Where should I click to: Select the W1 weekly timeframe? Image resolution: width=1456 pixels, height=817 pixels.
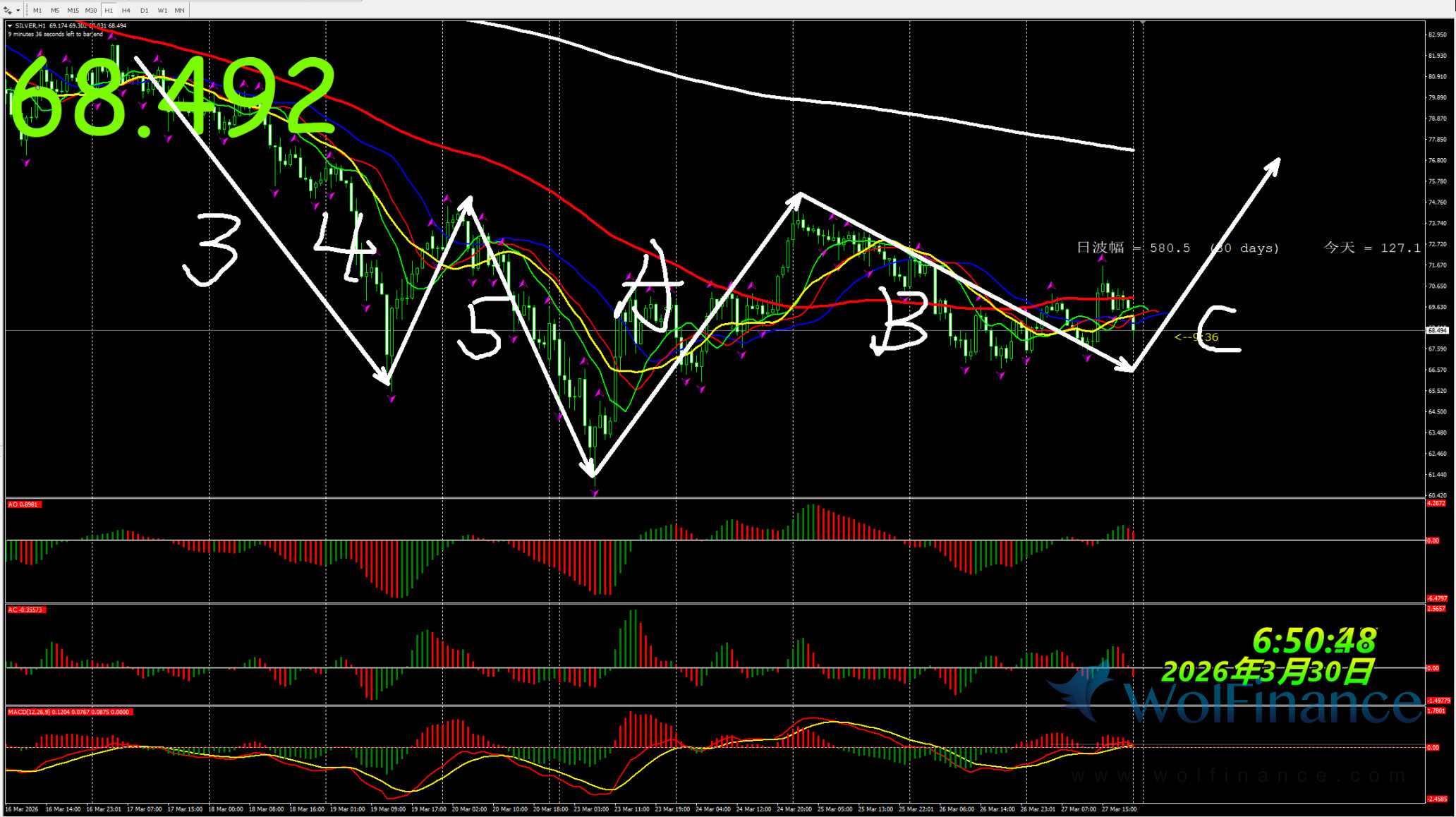[162, 11]
